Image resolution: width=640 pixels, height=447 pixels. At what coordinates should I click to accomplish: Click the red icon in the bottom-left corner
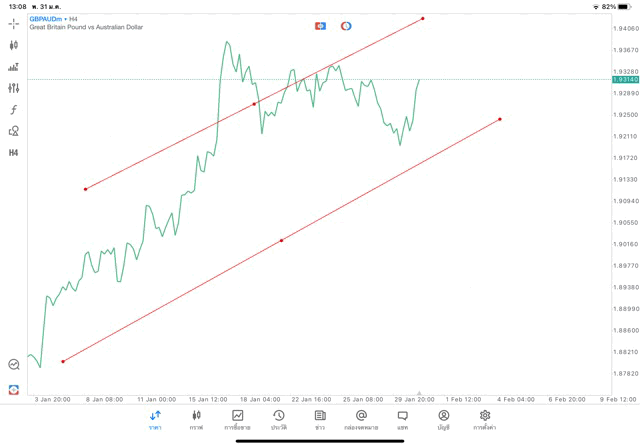(13, 389)
